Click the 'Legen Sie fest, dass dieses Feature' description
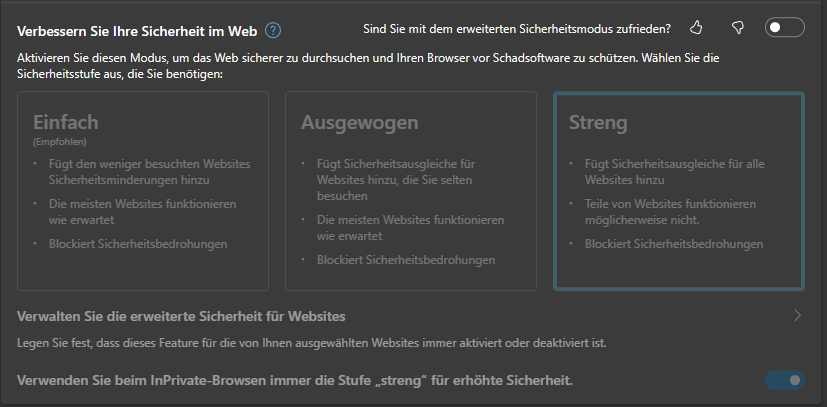The height and width of the screenshot is (407, 827). [x=312, y=343]
